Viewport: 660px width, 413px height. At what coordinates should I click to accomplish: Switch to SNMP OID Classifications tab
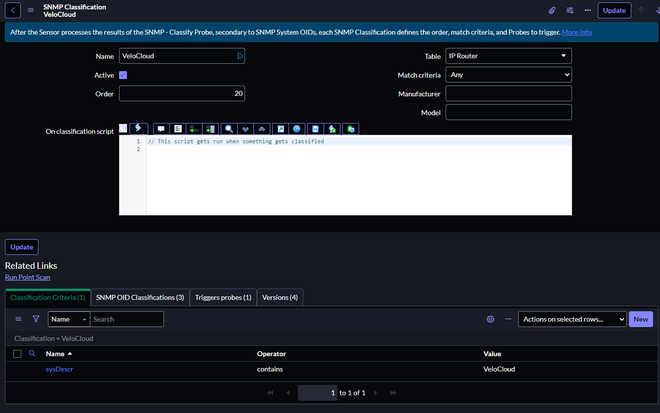140,297
